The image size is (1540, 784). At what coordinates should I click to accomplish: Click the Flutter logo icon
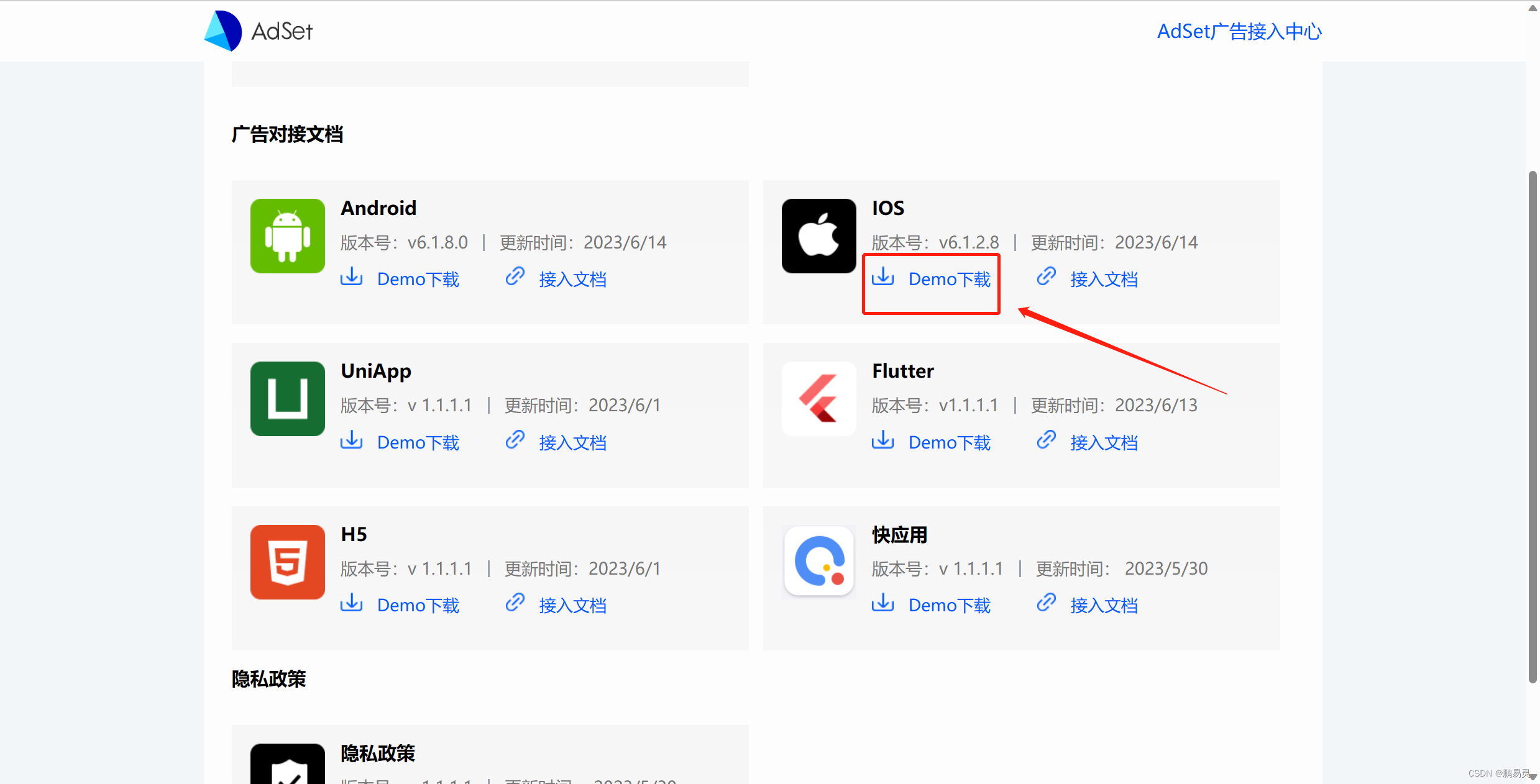[819, 399]
